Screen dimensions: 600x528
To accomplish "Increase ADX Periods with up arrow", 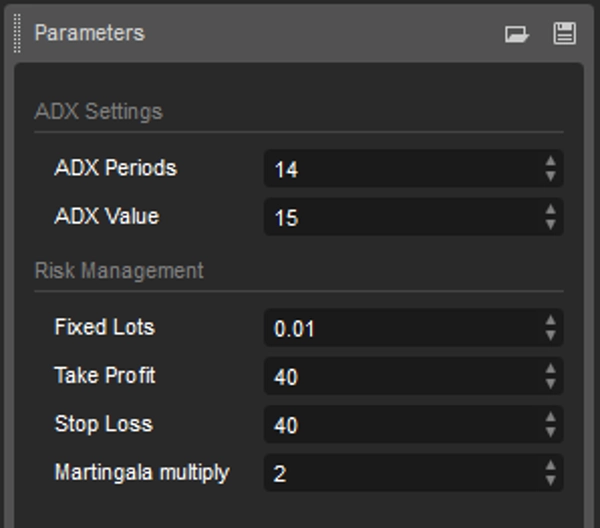I will (550, 161).
